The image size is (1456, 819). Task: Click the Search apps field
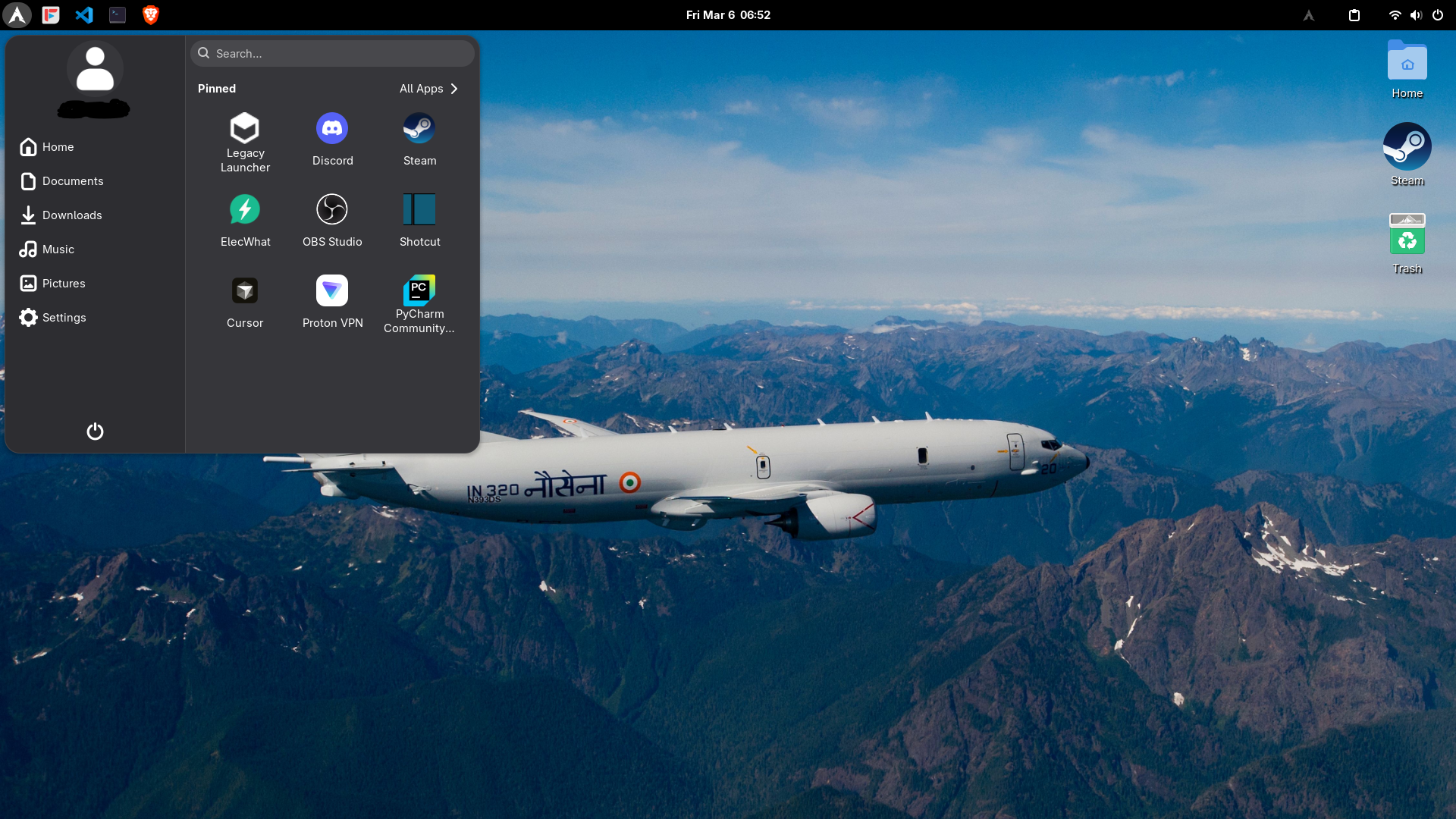[332, 54]
